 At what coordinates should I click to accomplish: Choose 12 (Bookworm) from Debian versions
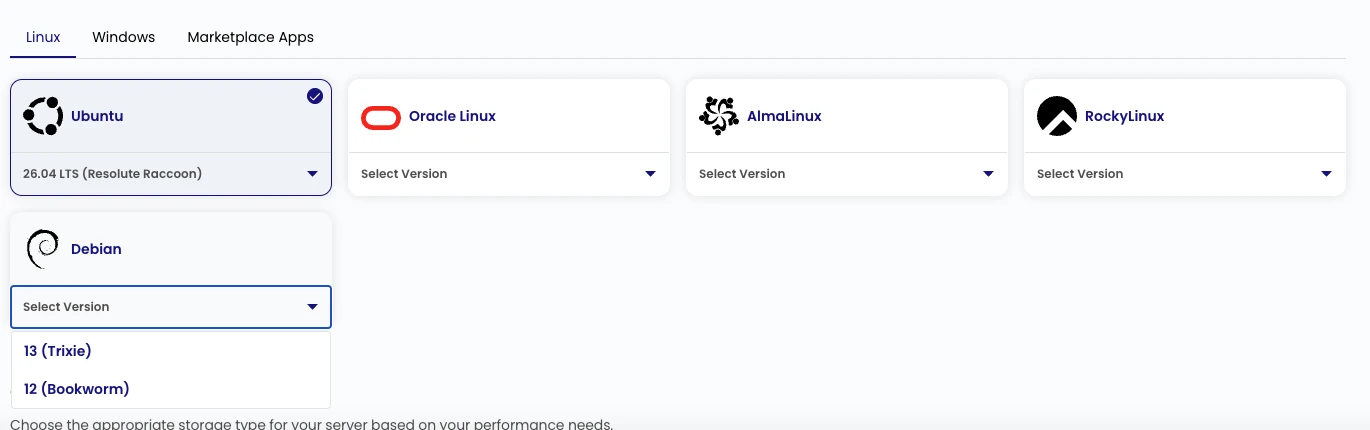(171, 389)
